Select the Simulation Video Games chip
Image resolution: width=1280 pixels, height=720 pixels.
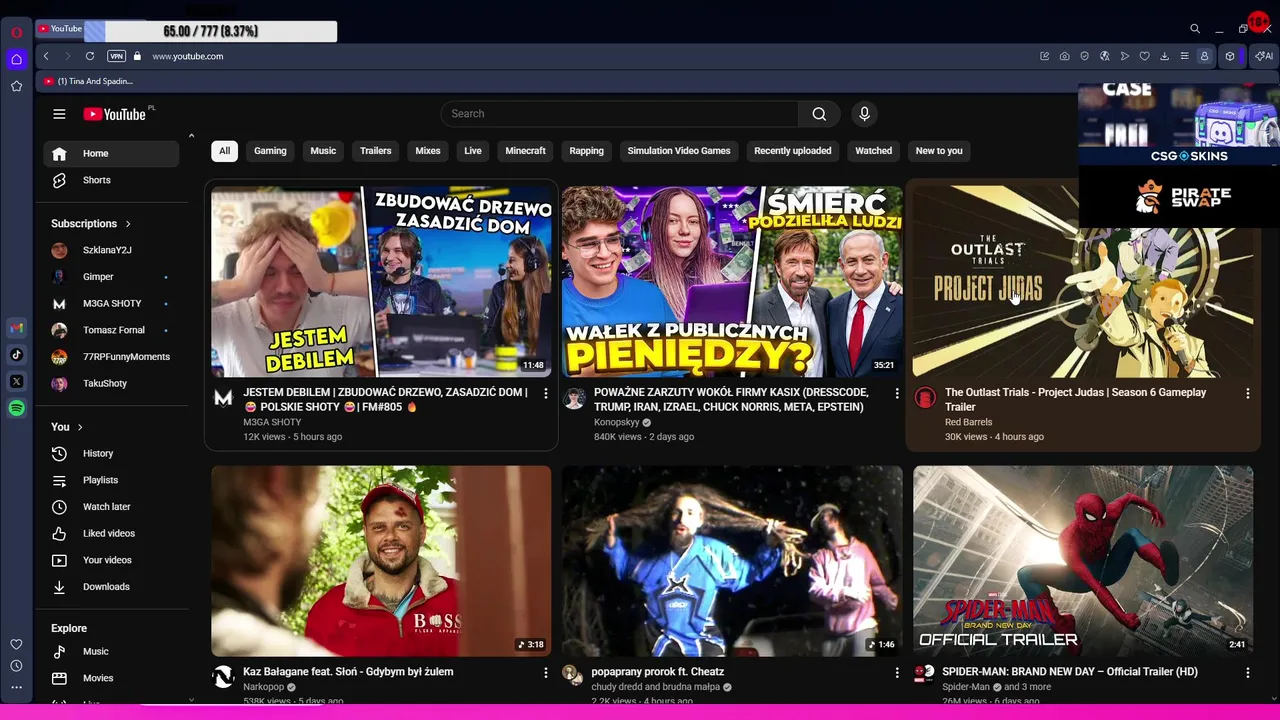[x=679, y=151]
